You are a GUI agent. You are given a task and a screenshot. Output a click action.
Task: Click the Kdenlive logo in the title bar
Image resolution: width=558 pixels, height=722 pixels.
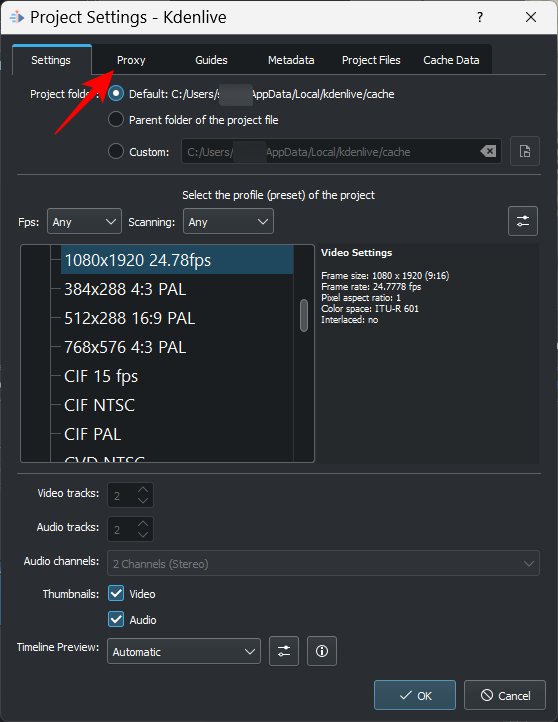pos(17,17)
